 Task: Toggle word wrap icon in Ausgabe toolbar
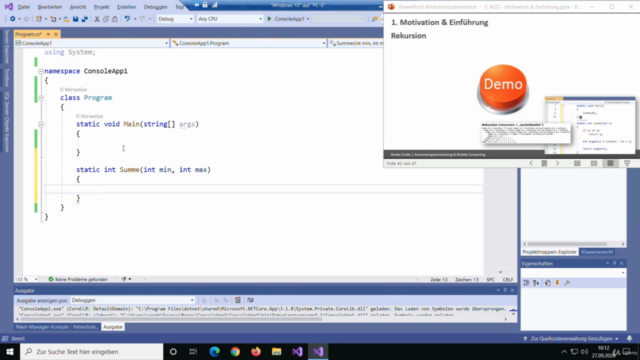pos(250,300)
